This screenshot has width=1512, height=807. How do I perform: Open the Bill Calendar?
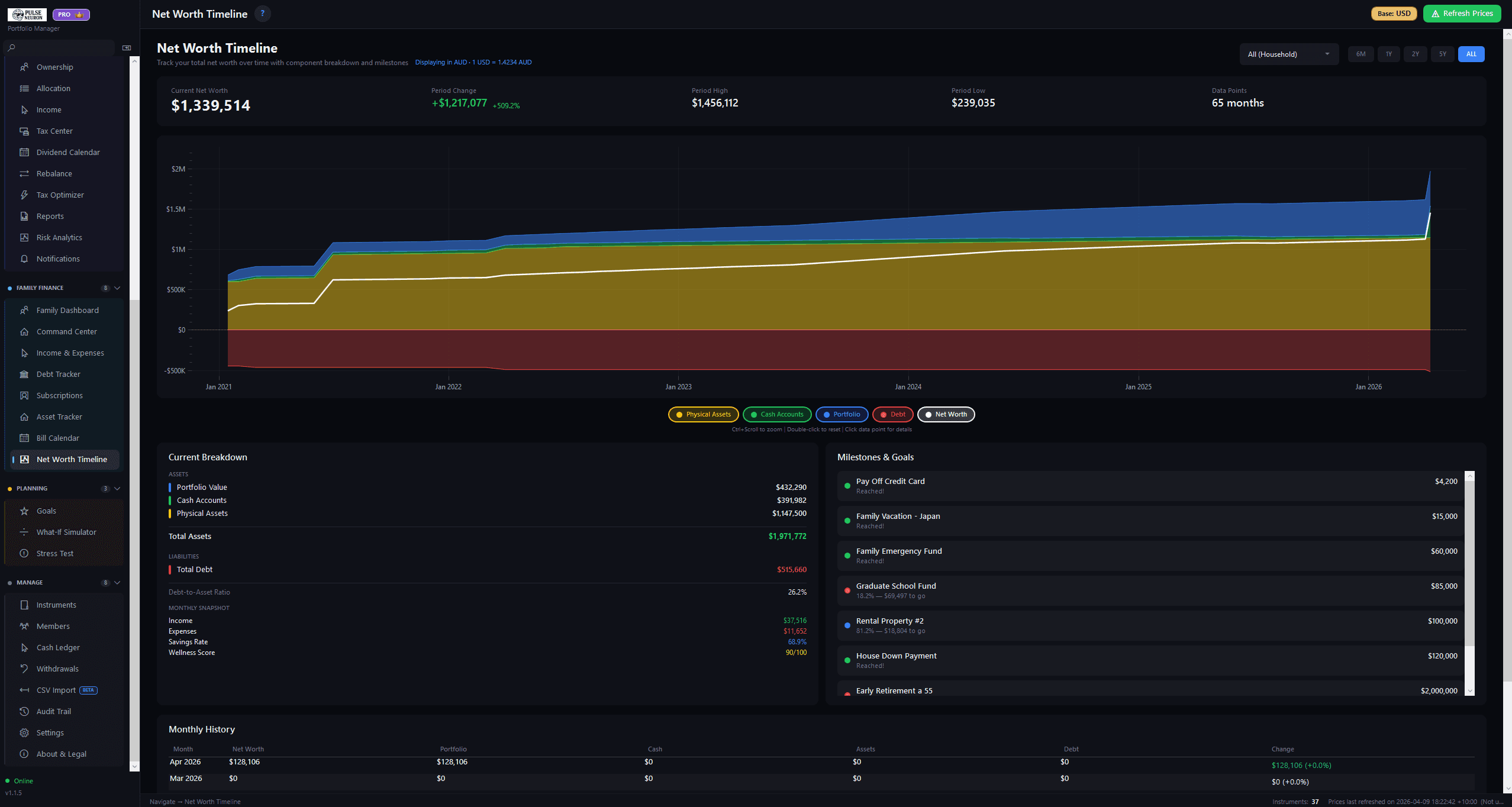57,438
